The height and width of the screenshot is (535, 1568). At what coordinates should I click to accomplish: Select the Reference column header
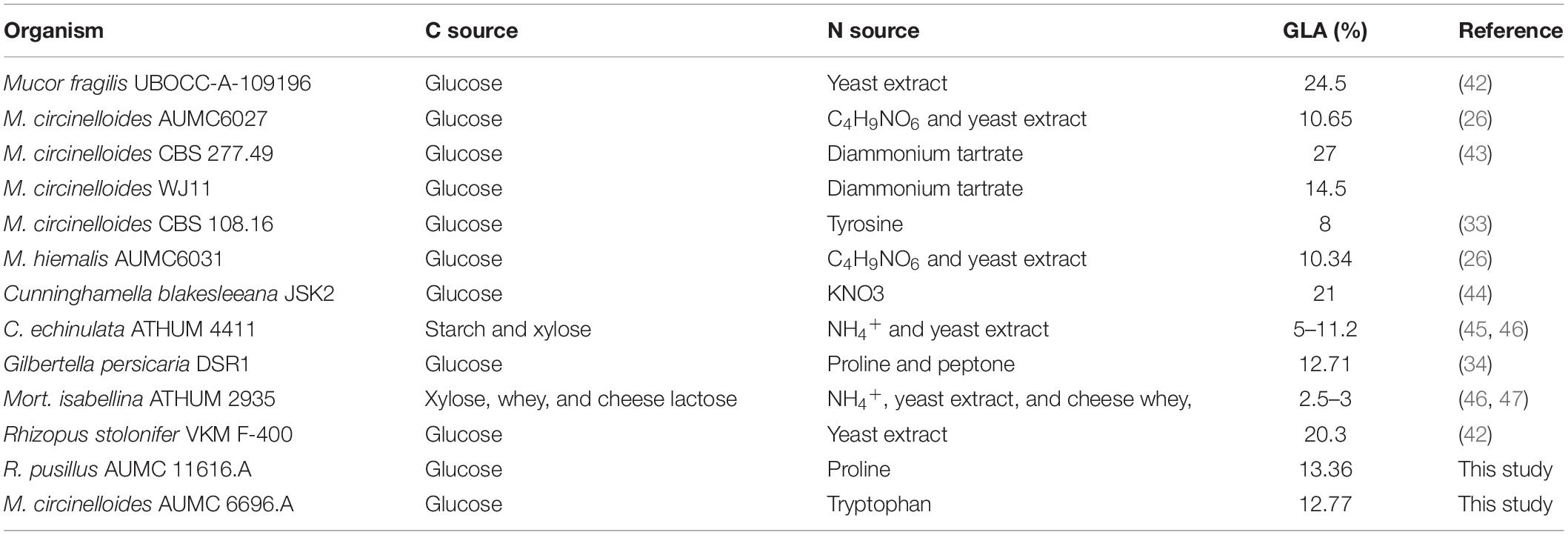(x=1511, y=30)
